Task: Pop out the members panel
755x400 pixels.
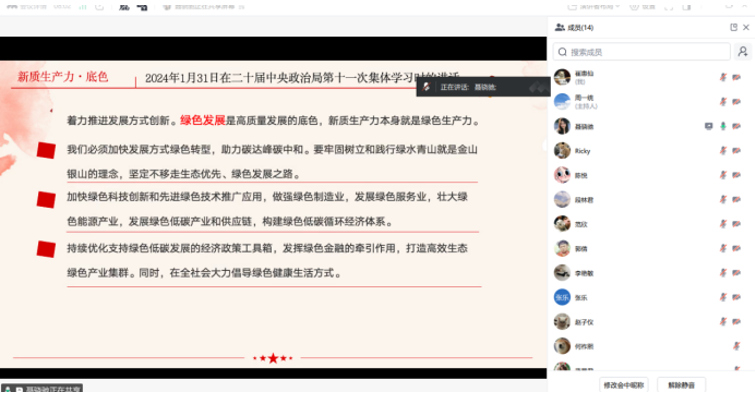Action: [x=732, y=27]
